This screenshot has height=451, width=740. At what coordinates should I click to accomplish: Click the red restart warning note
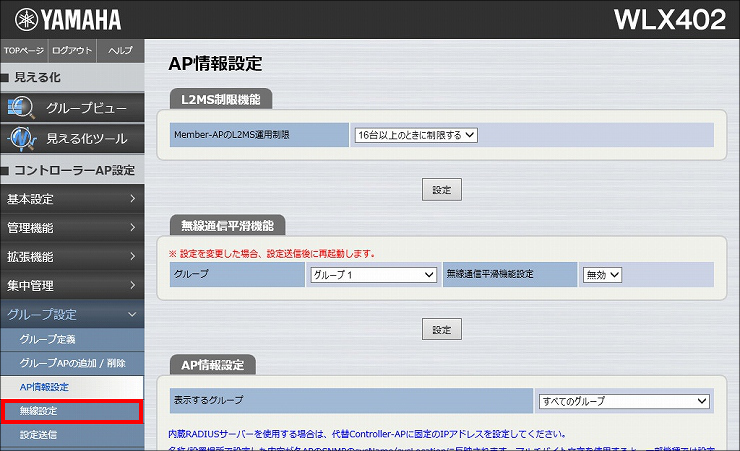point(272,254)
